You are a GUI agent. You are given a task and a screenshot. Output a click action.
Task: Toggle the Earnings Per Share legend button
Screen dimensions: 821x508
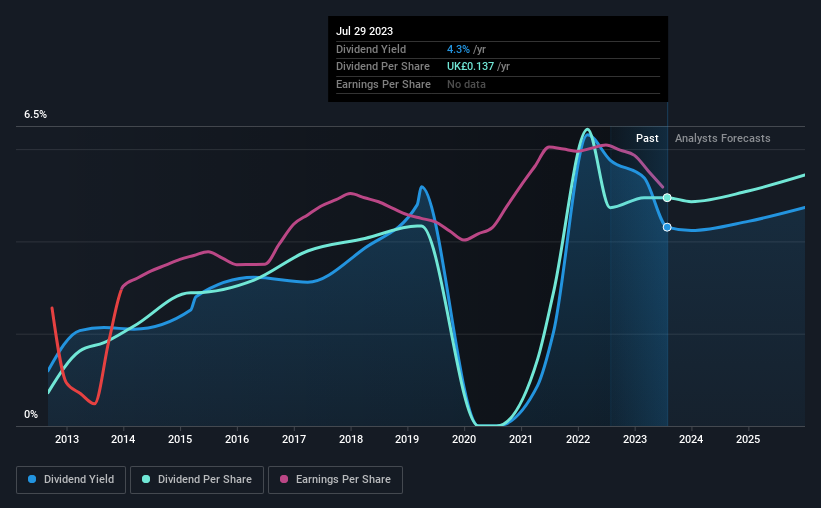click(x=335, y=480)
